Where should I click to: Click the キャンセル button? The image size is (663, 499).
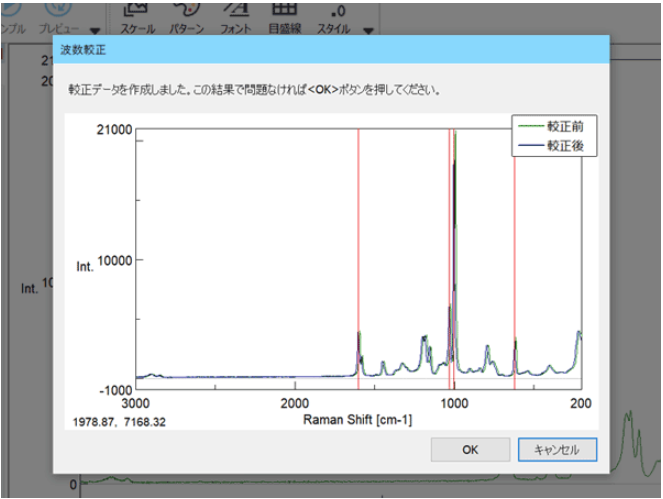[557, 449]
